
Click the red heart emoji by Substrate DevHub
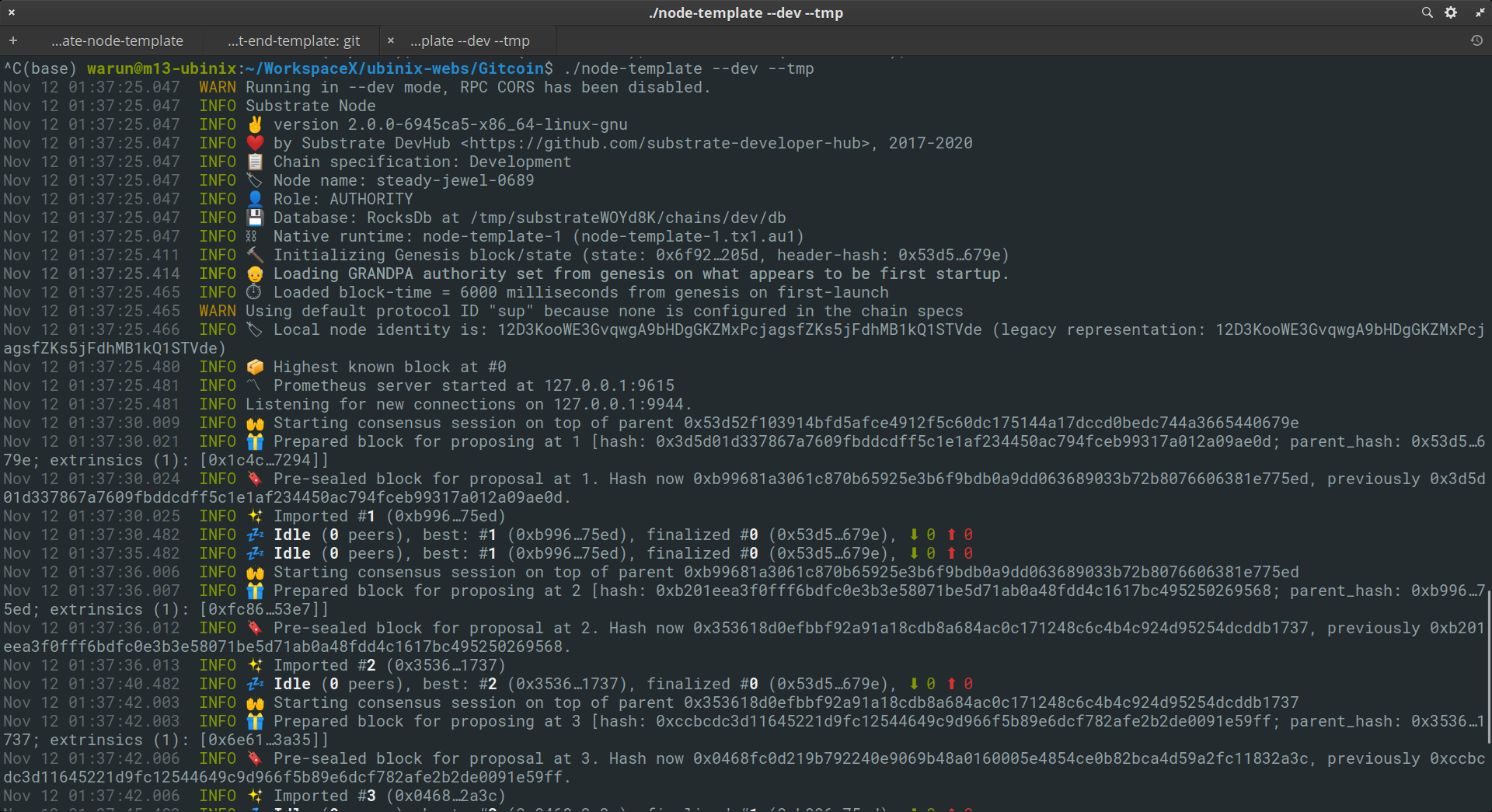[x=255, y=143]
